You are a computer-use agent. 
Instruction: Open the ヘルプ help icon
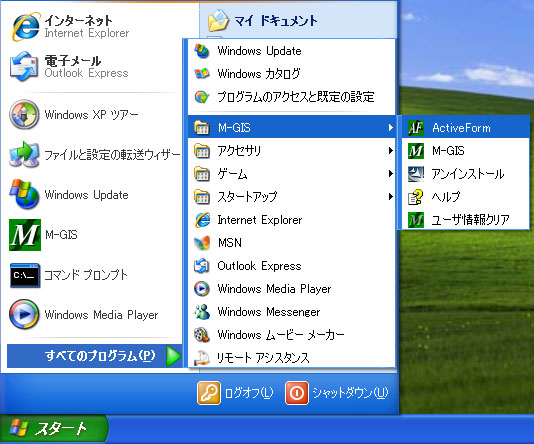pos(415,196)
